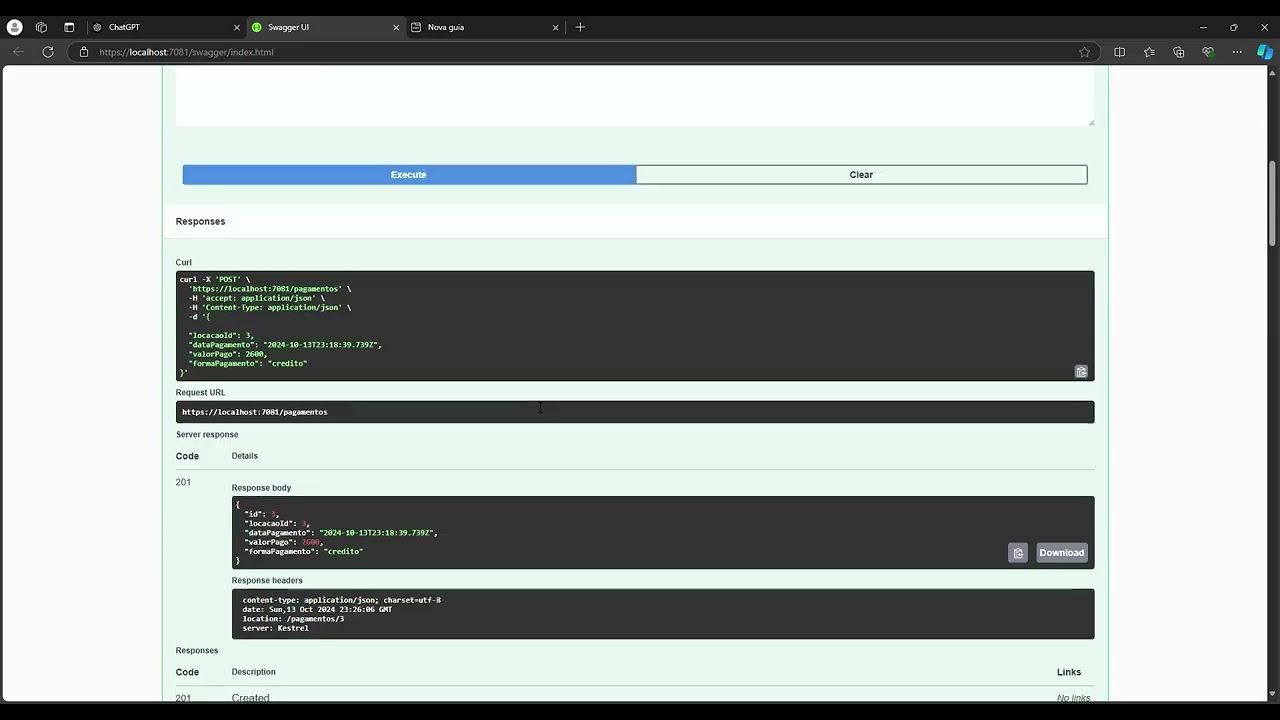Click inside the request body textarea
1280x720 pixels.
(635, 97)
